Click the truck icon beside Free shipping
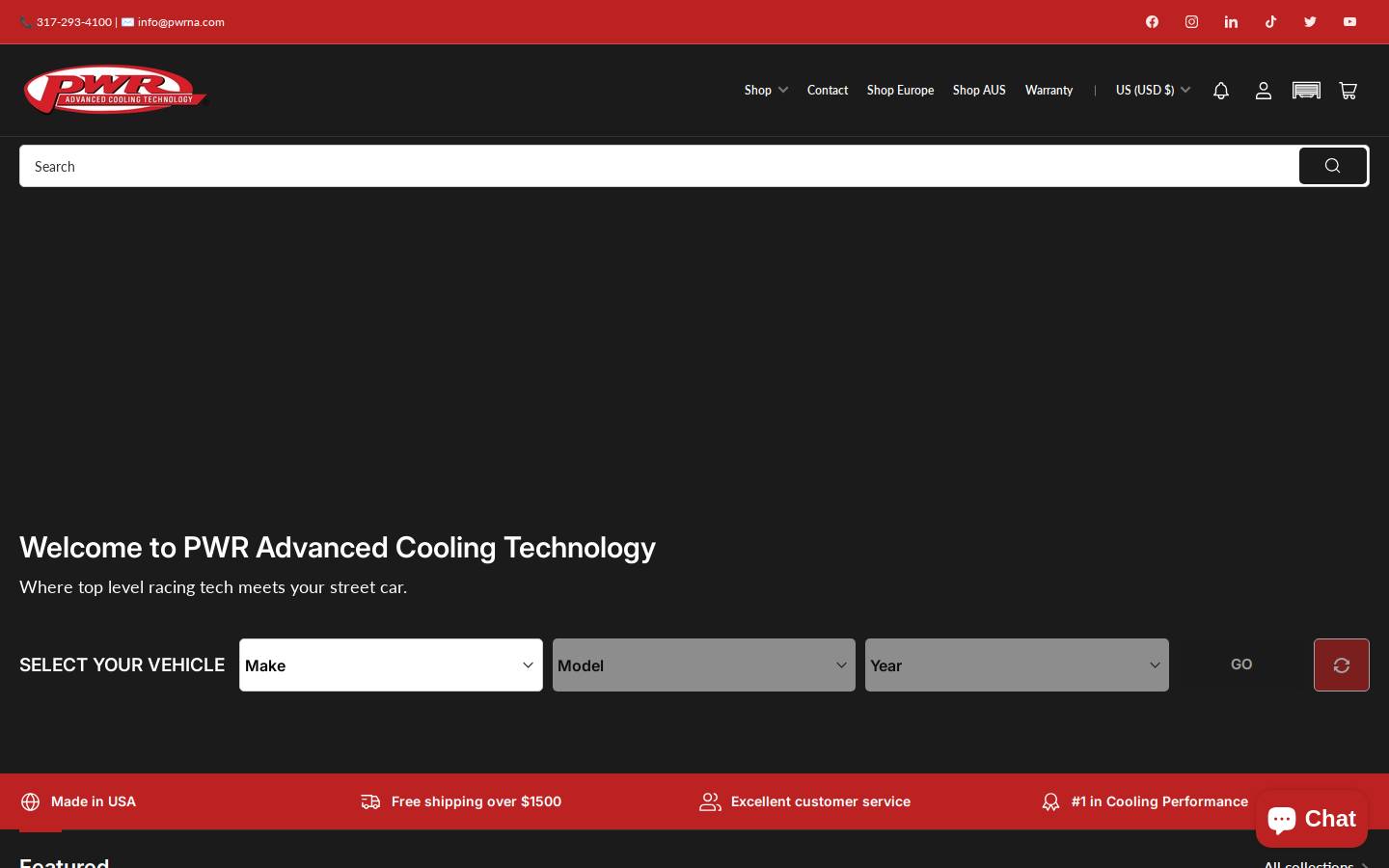Screen dimensions: 1389x868 coord(370,801)
